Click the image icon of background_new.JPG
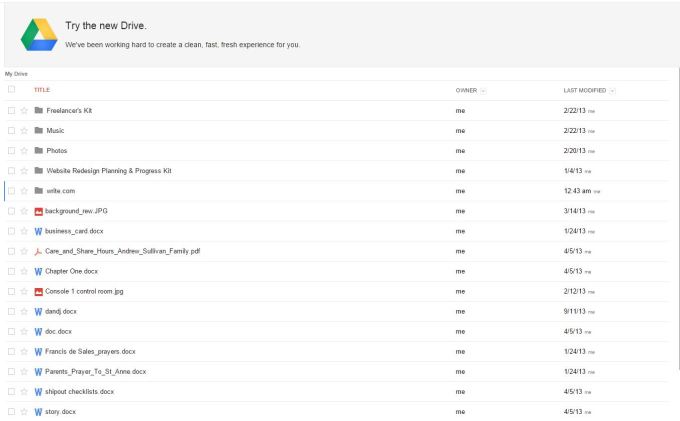The image size is (680, 421). [x=39, y=212]
